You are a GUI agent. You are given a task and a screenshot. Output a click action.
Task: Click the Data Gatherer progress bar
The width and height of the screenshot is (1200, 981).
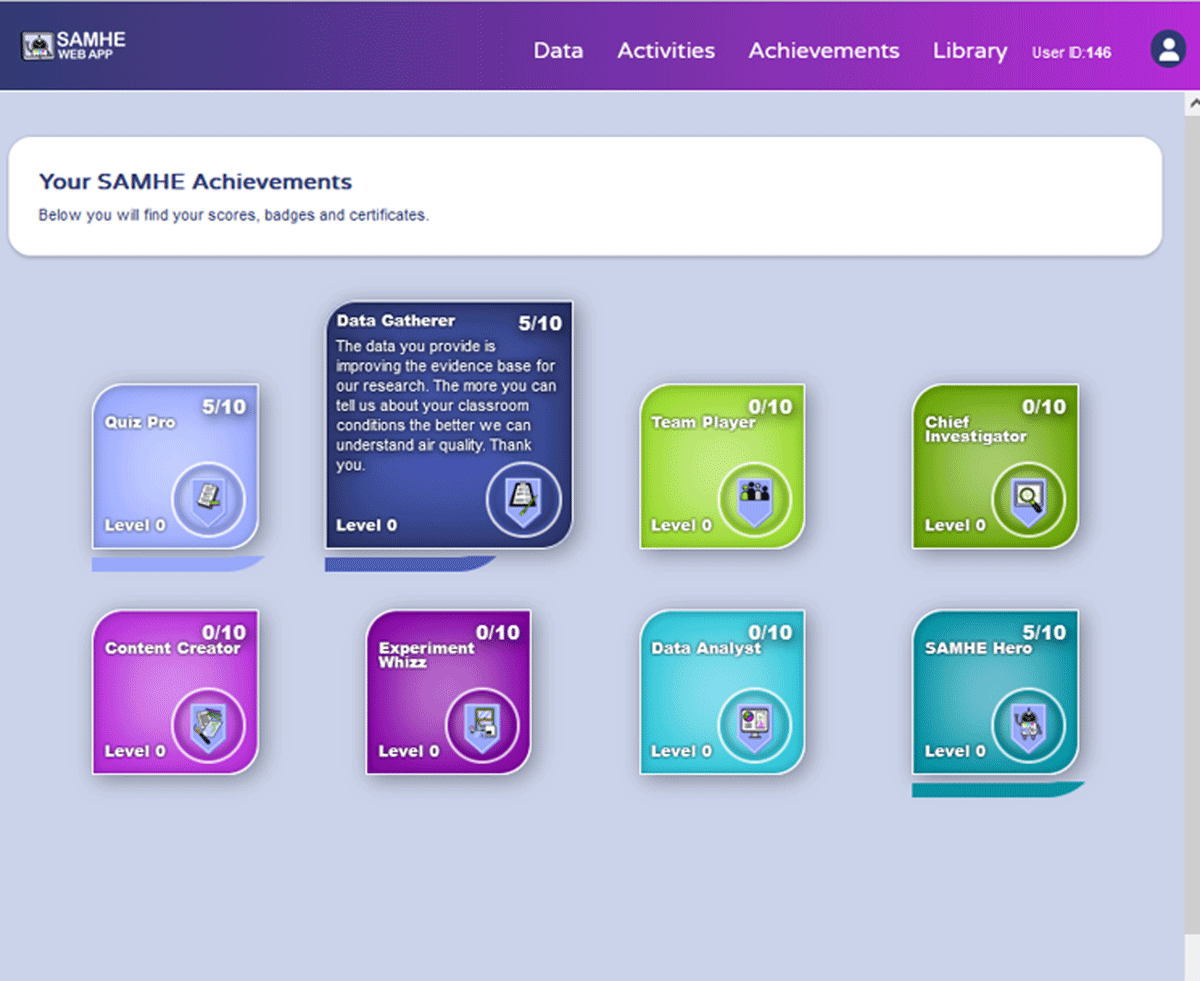coord(411,565)
